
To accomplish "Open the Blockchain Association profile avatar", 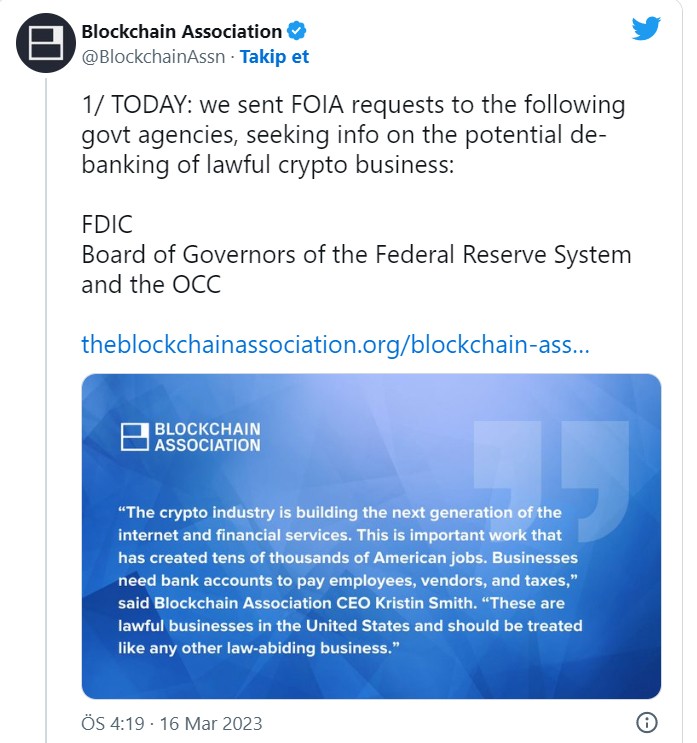I will [x=43, y=43].
